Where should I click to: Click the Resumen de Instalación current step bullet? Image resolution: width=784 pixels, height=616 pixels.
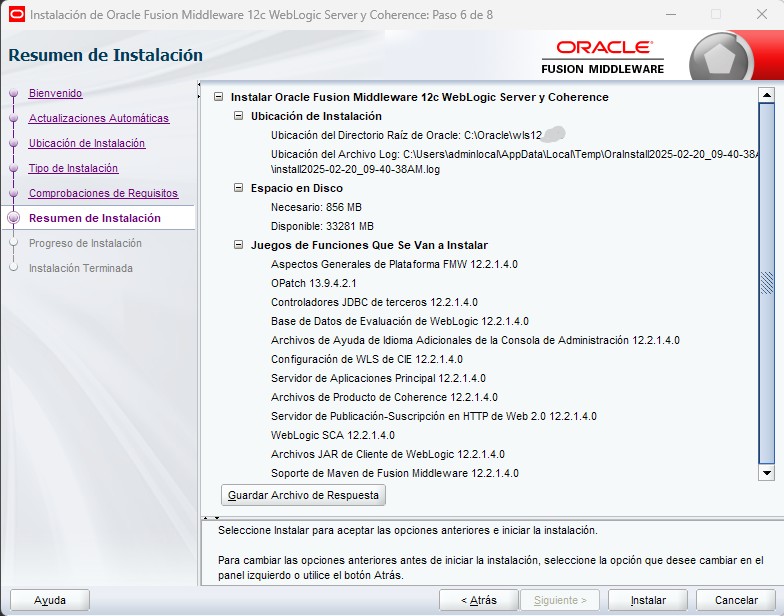[x=14, y=218]
